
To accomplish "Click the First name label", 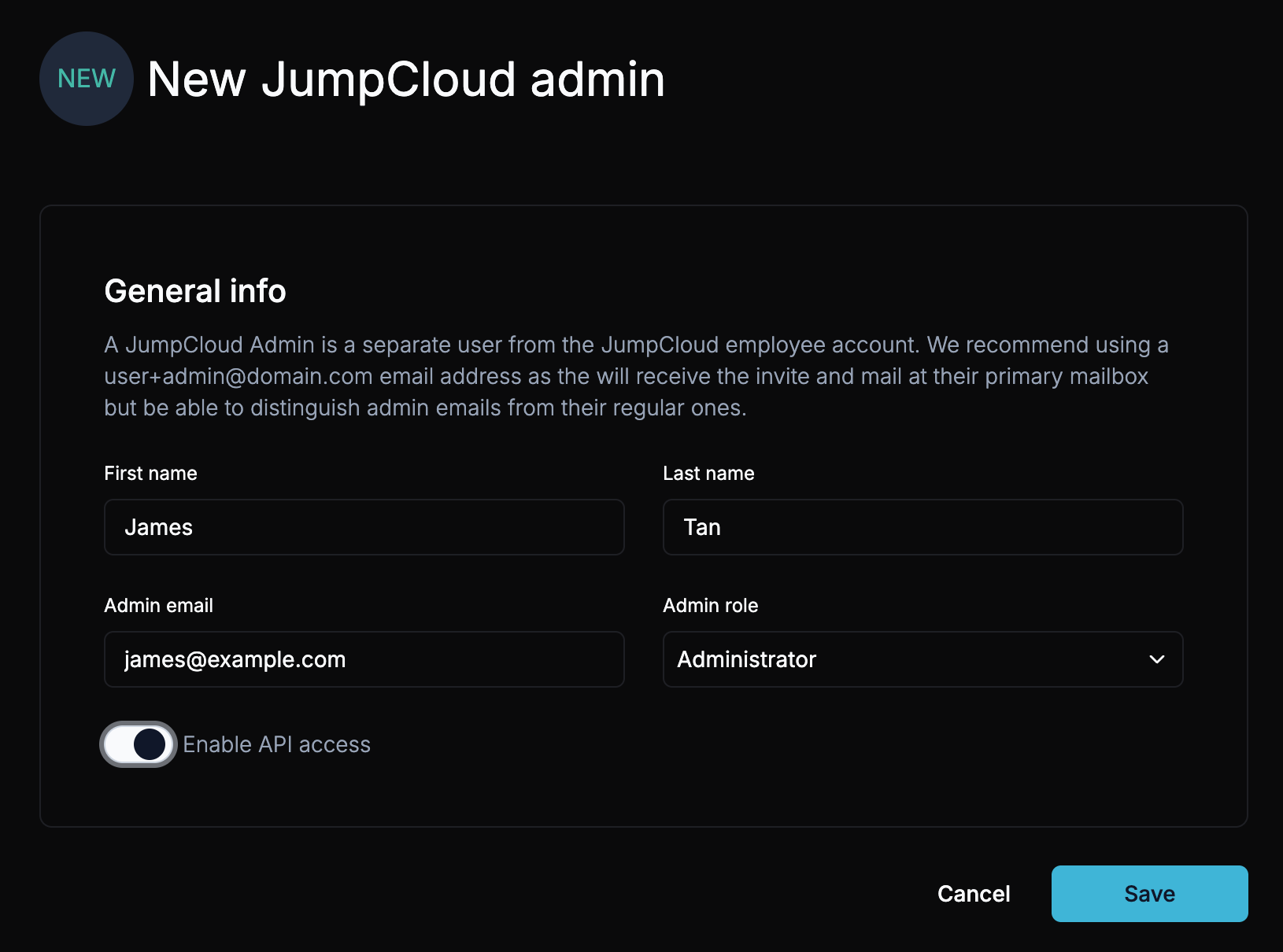I will click(x=150, y=473).
